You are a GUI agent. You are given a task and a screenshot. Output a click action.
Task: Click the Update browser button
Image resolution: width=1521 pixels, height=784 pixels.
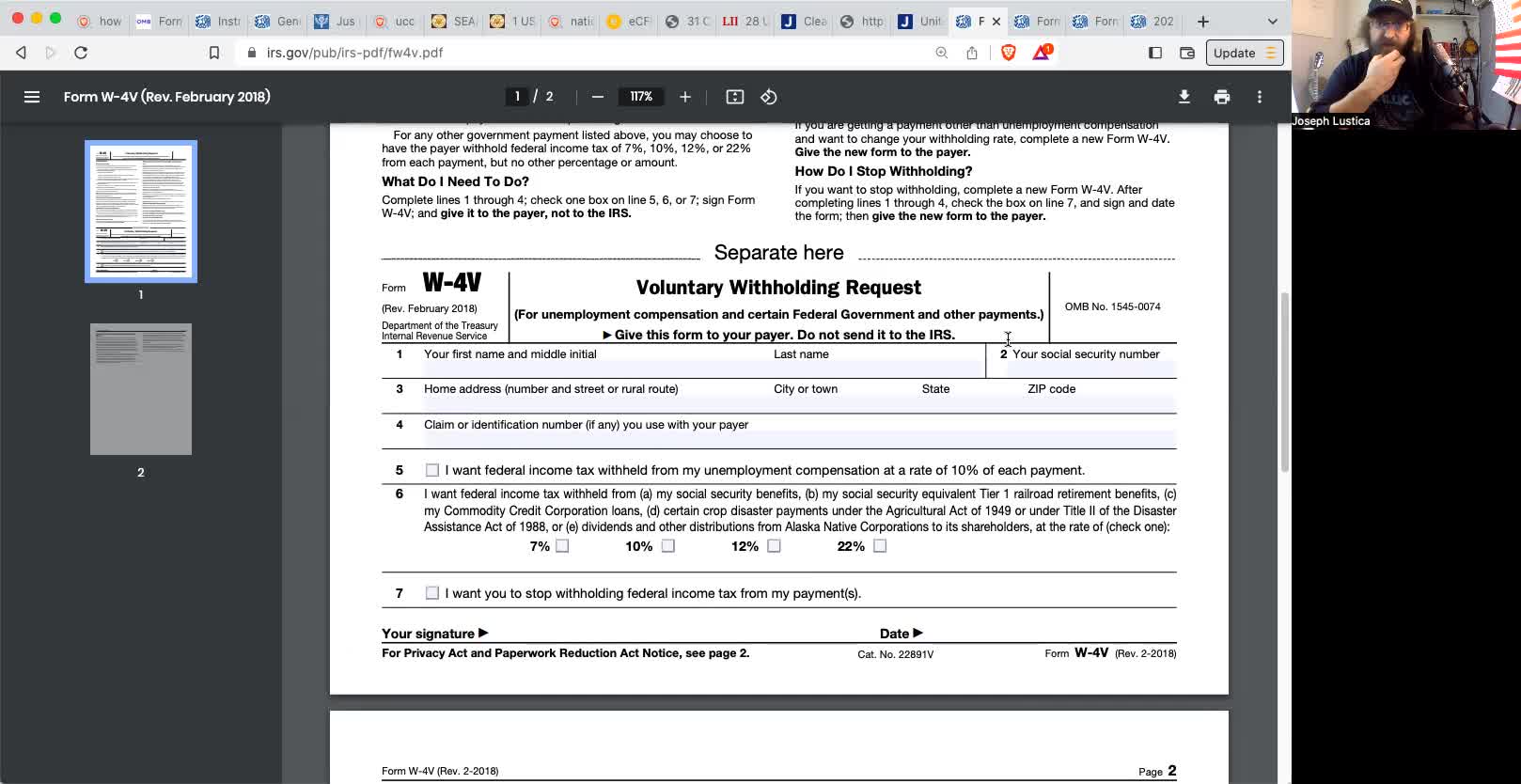(x=1244, y=53)
